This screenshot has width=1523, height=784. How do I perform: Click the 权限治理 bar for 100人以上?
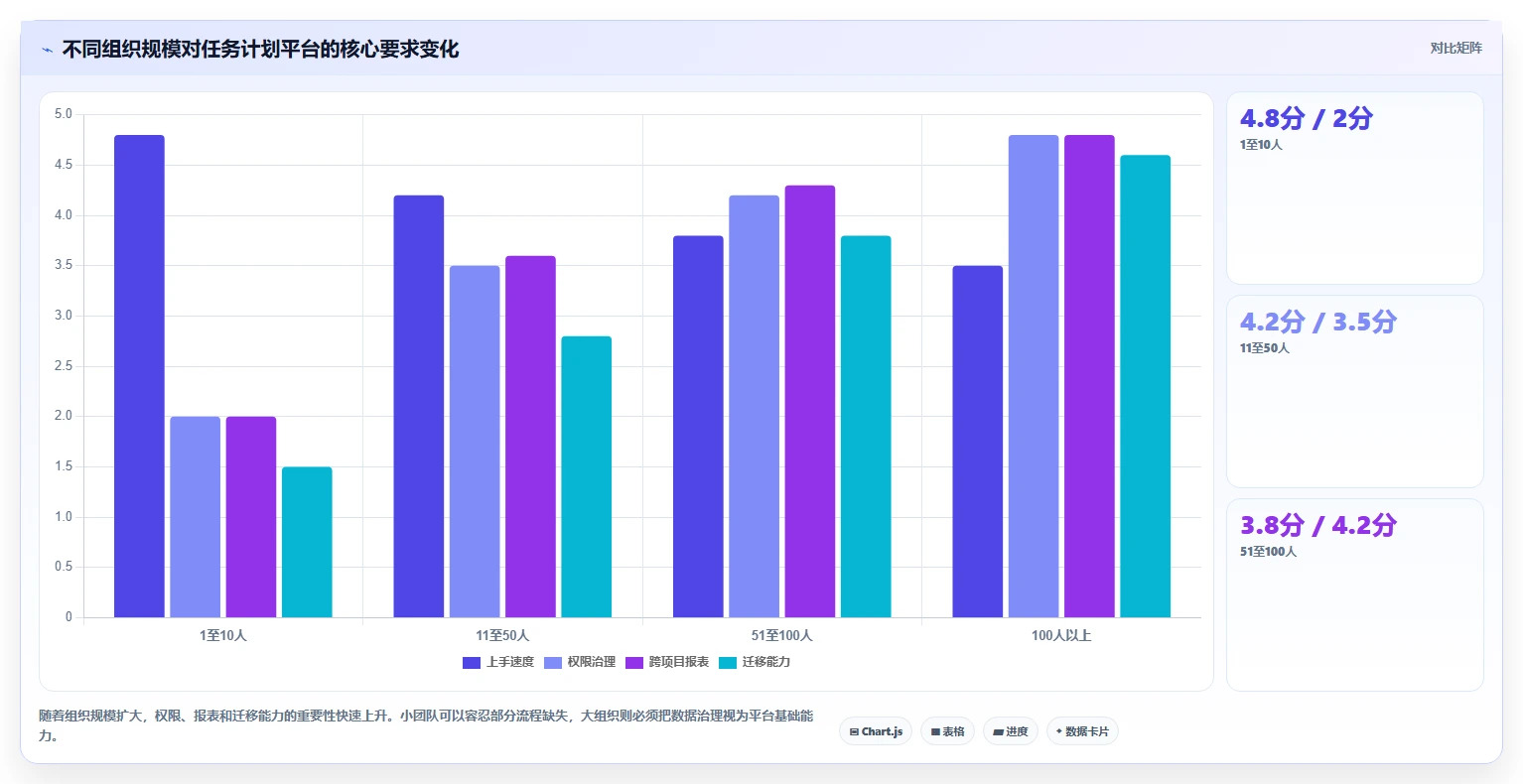point(1034,376)
